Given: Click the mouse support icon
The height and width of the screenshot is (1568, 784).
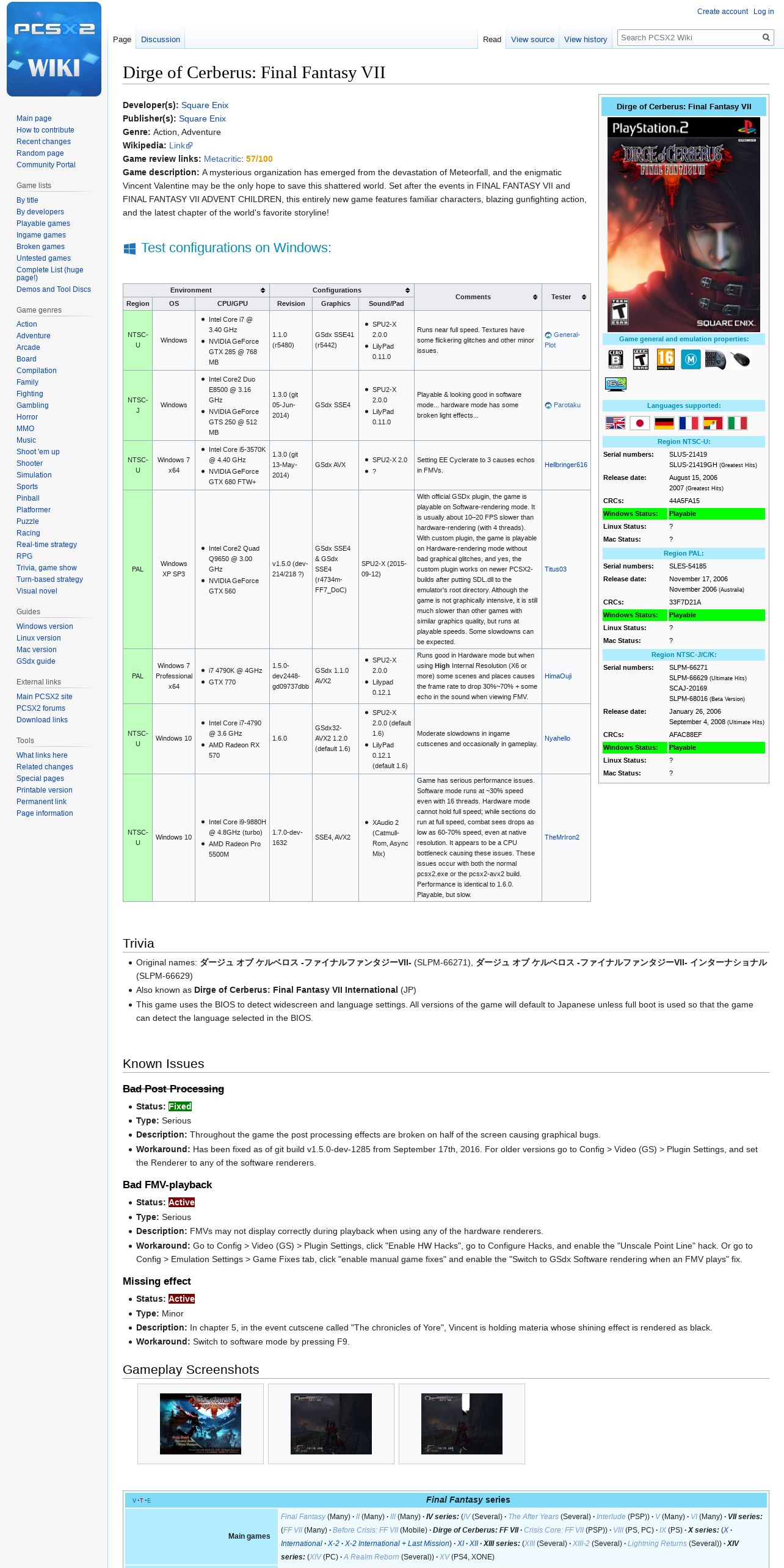Looking at the screenshot, I should click(740, 359).
